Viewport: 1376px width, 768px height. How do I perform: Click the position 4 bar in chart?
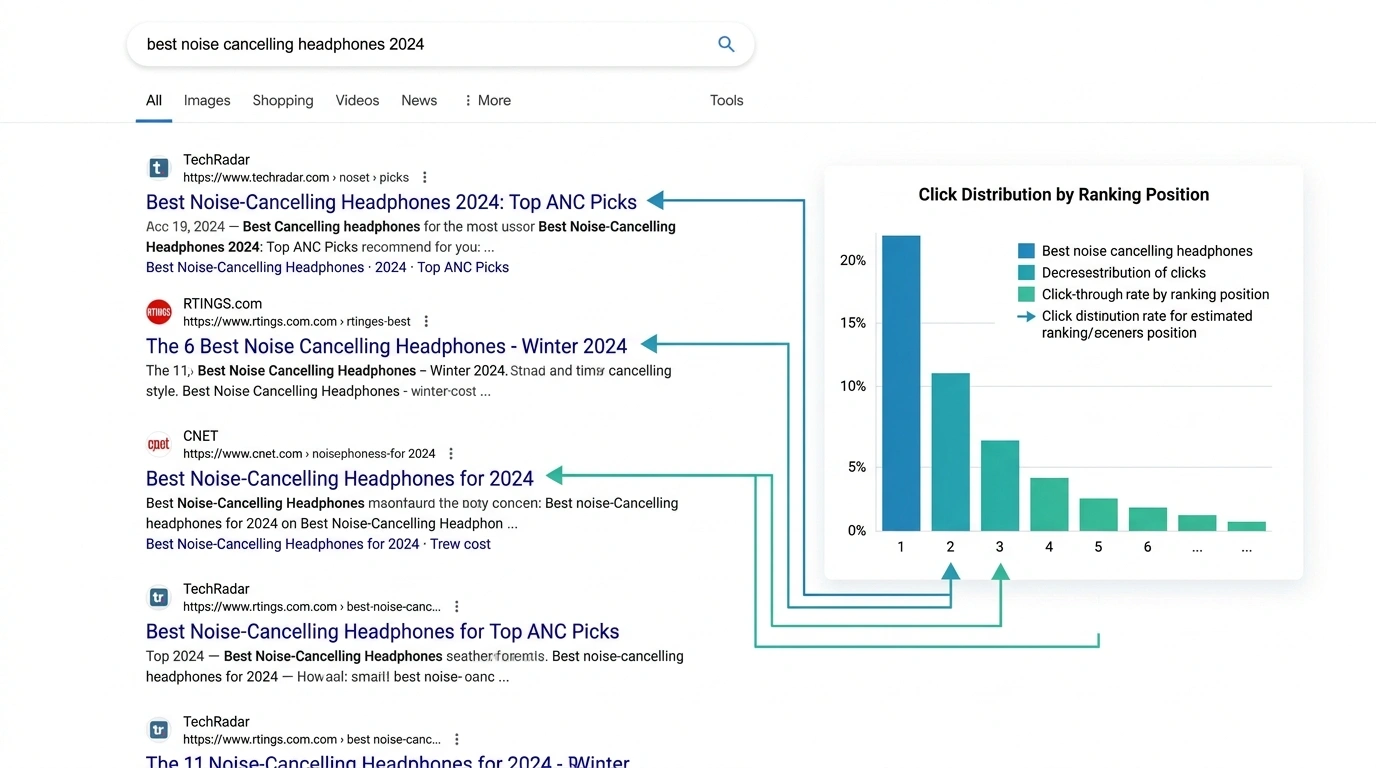click(1049, 504)
